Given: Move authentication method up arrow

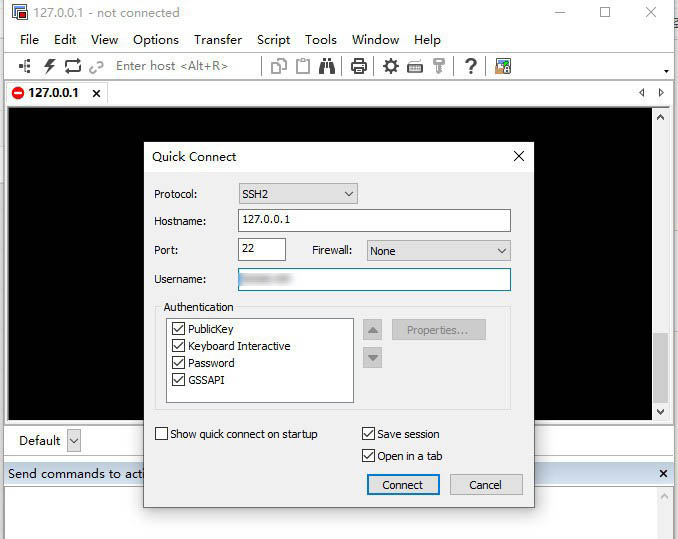Looking at the screenshot, I should click(372, 331).
